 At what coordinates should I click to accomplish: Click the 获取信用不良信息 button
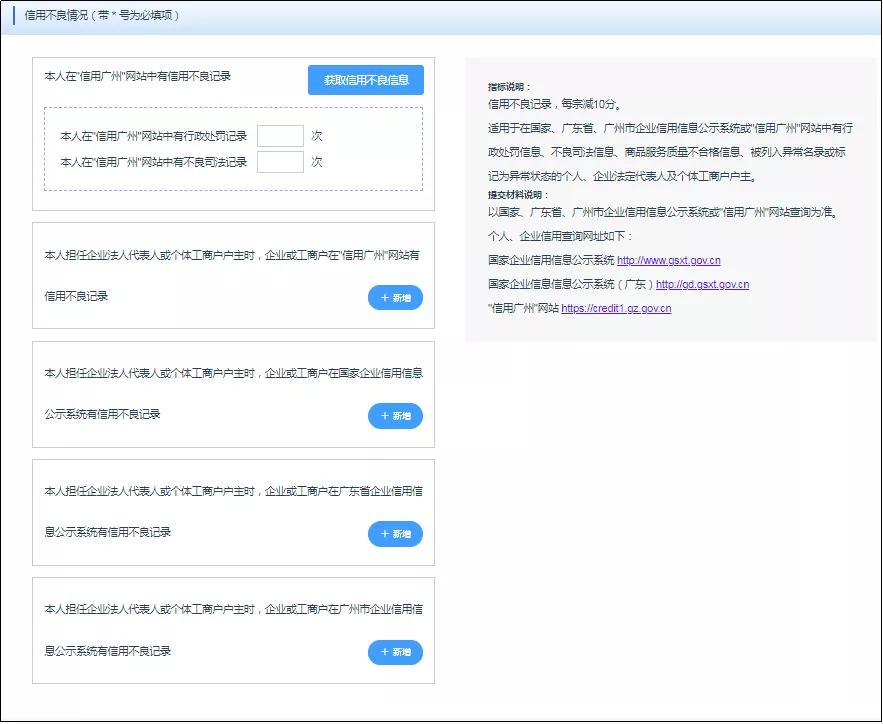[365, 79]
